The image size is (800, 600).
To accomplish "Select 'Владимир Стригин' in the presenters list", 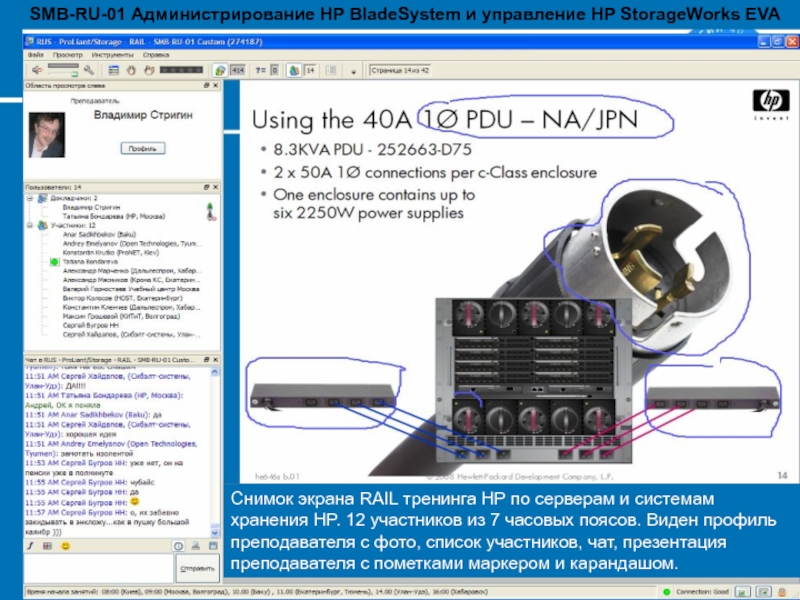I will [91, 207].
